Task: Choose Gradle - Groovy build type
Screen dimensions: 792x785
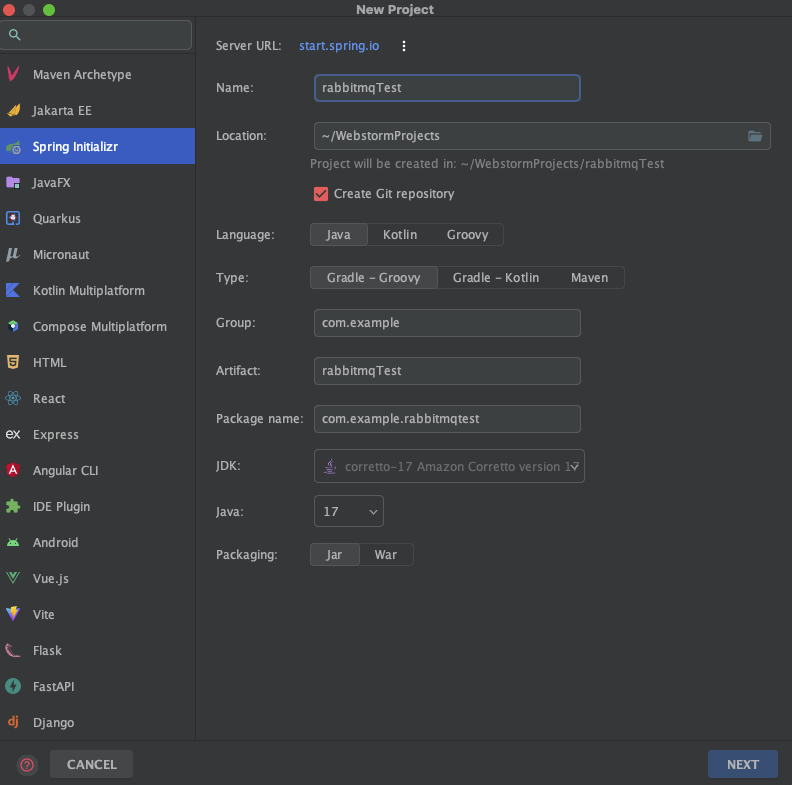Action: point(374,278)
